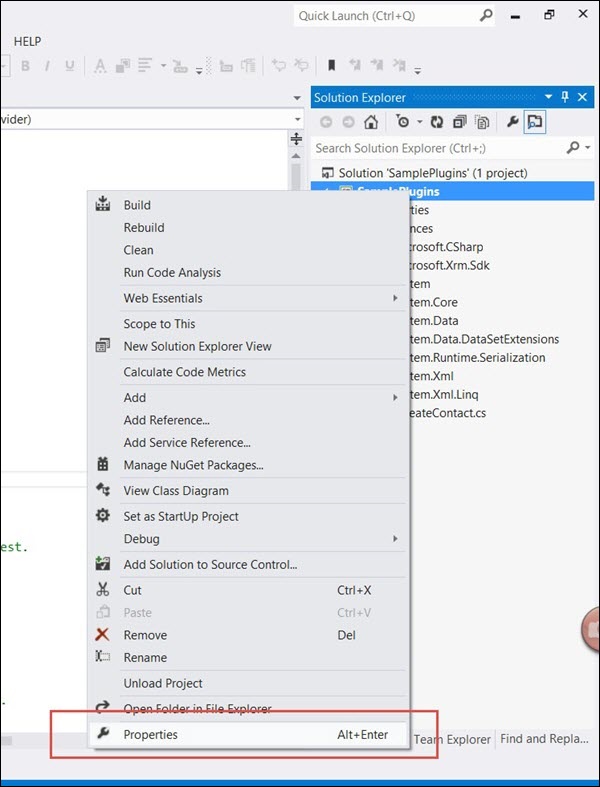Click the background color toolbar icon

pos(123,66)
